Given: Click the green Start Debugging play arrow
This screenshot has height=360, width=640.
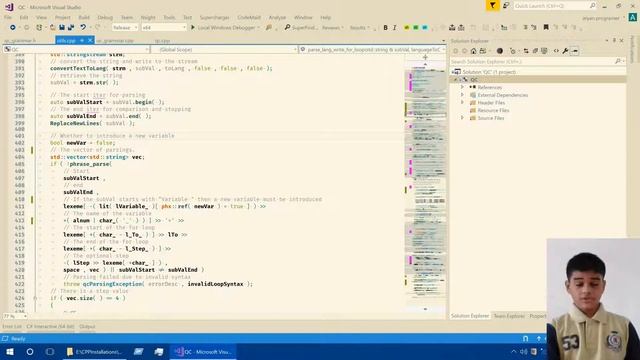Looking at the screenshot, I should coord(193,27).
